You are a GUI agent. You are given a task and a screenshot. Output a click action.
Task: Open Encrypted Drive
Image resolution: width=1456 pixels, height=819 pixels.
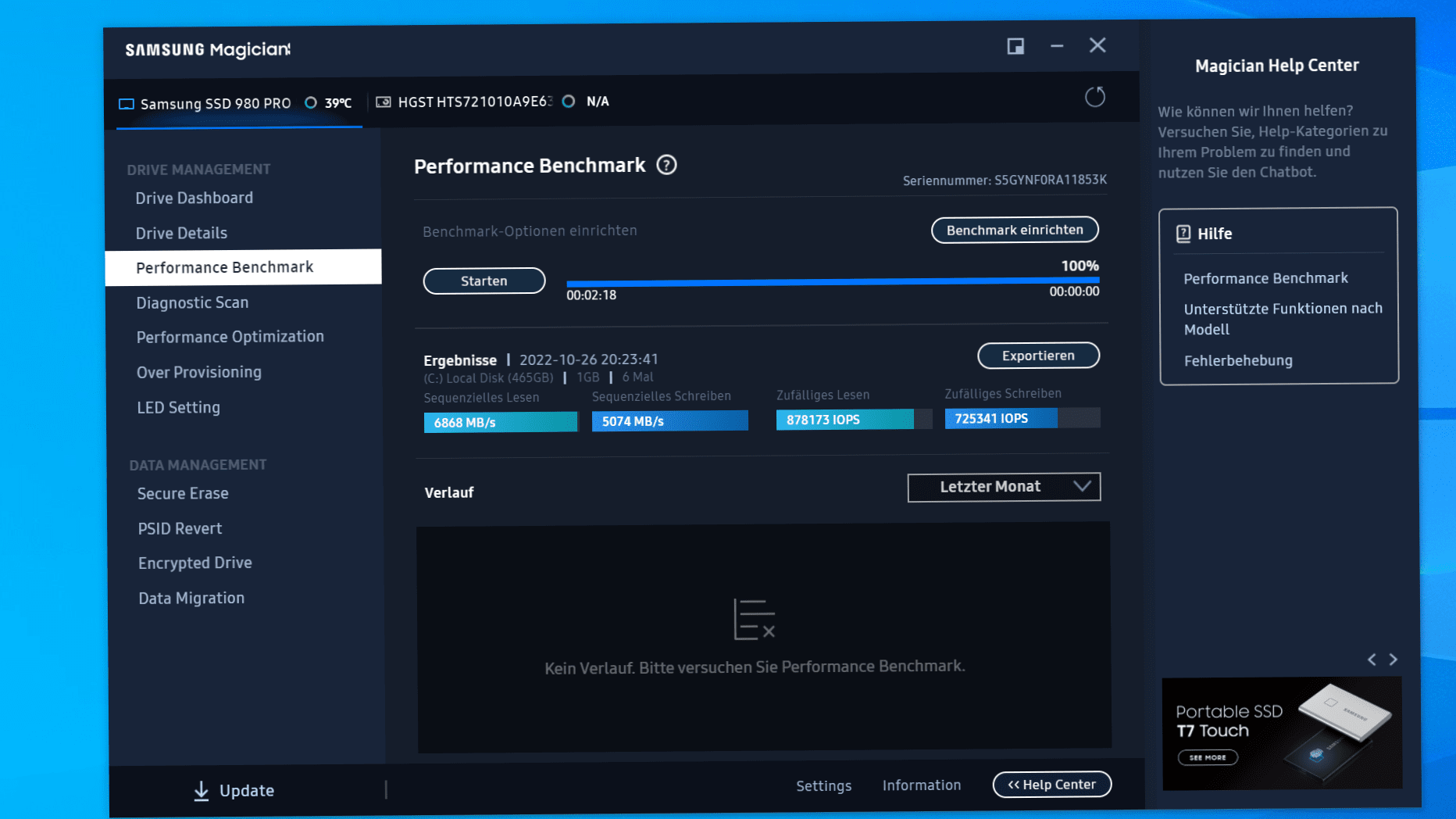(195, 563)
